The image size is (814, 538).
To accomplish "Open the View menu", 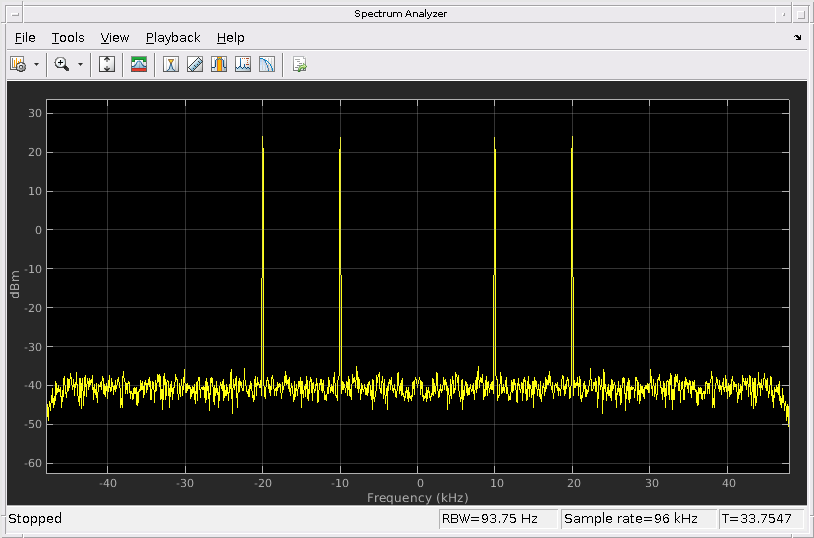I will point(115,37).
